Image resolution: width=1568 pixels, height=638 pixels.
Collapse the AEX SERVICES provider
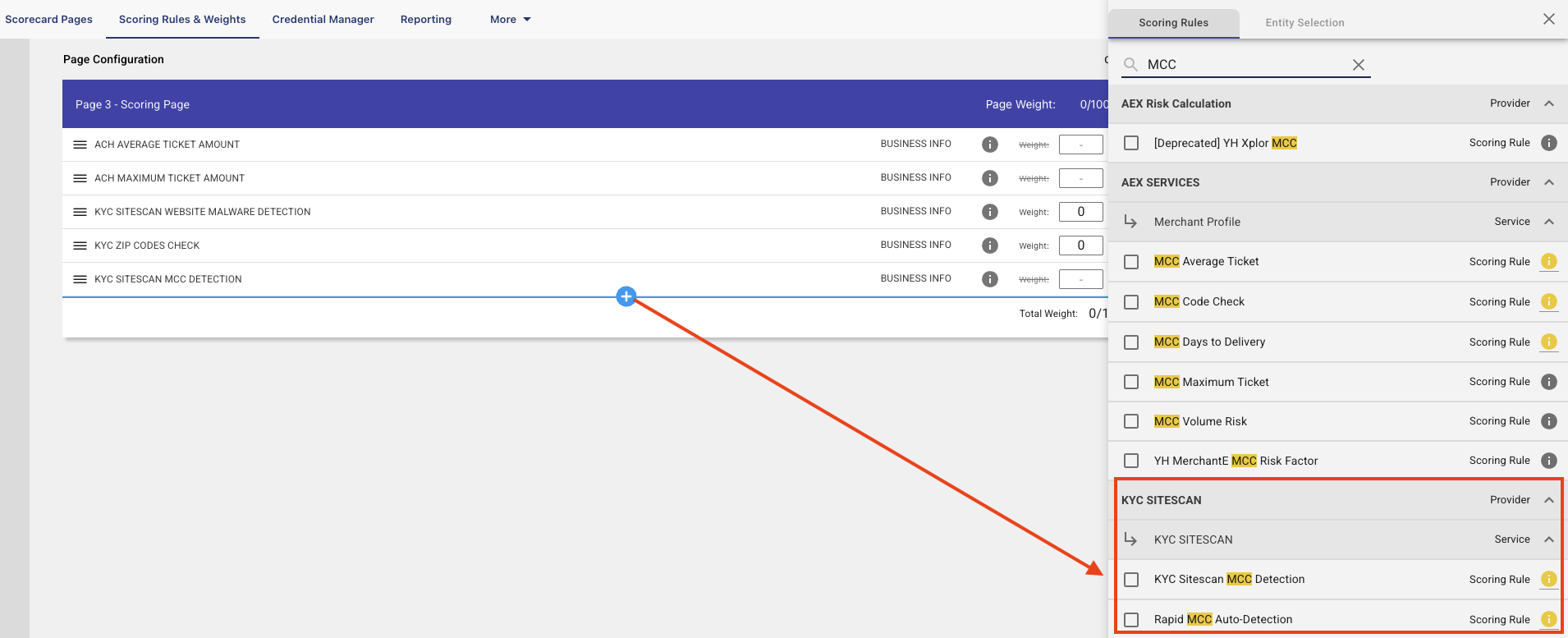point(1549,182)
